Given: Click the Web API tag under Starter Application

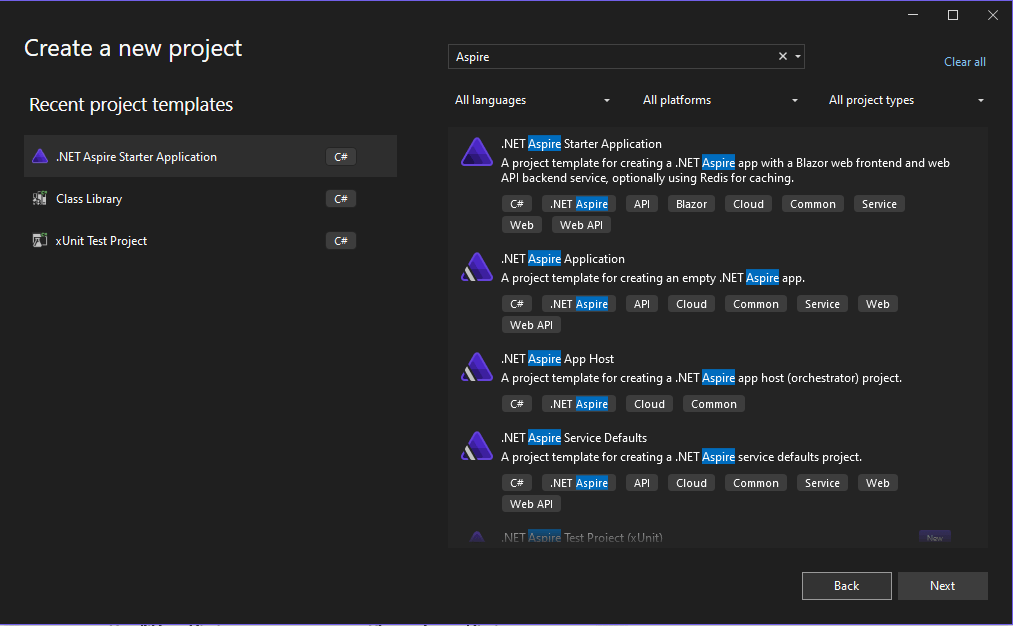Looking at the screenshot, I should pyautogui.click(x=581, y=225).
